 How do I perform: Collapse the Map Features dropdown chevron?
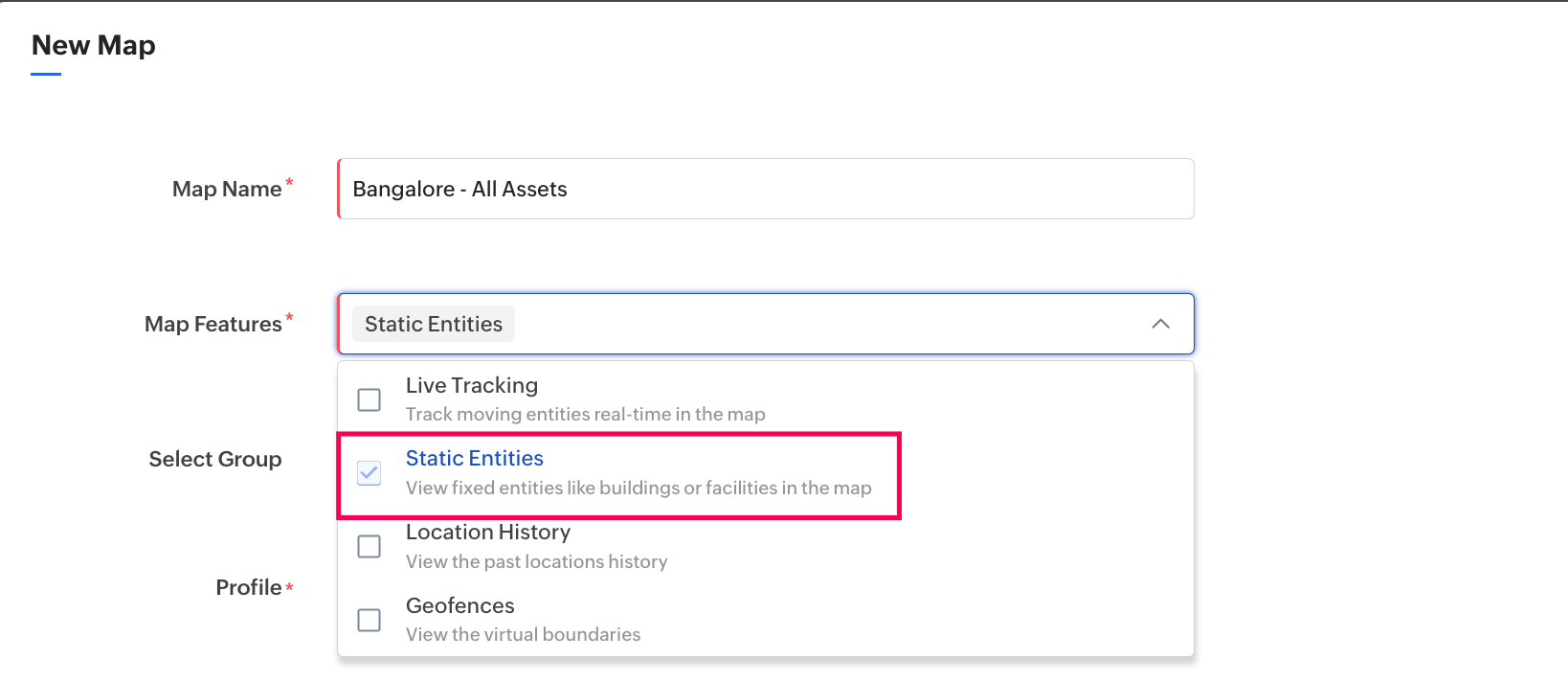(1160, 324)
